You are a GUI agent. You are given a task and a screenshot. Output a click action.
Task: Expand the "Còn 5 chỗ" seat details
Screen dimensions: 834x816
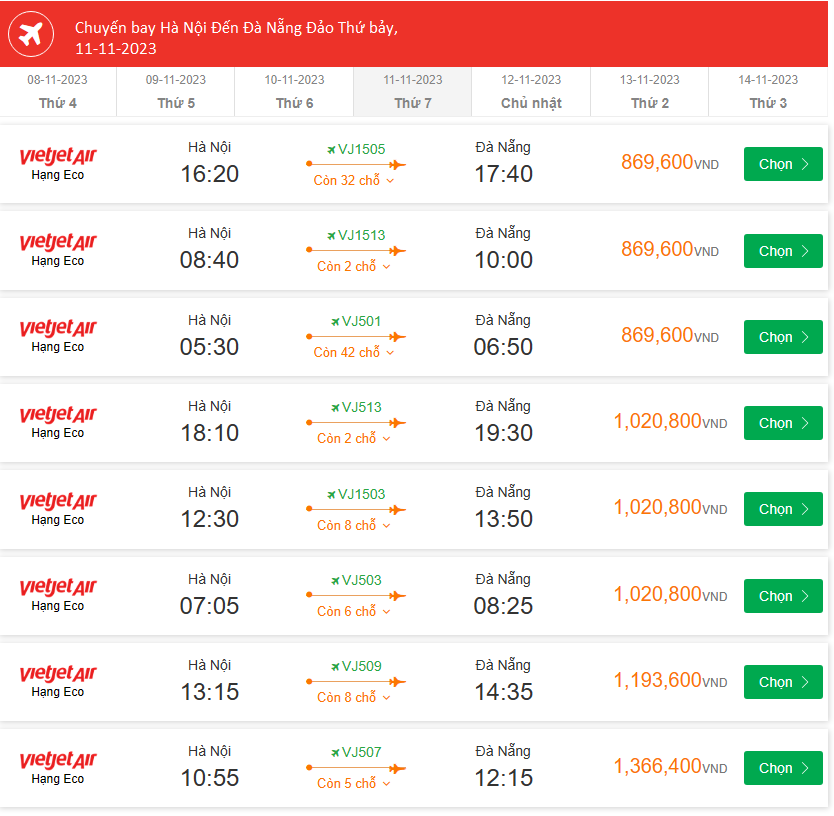point(354,784)
